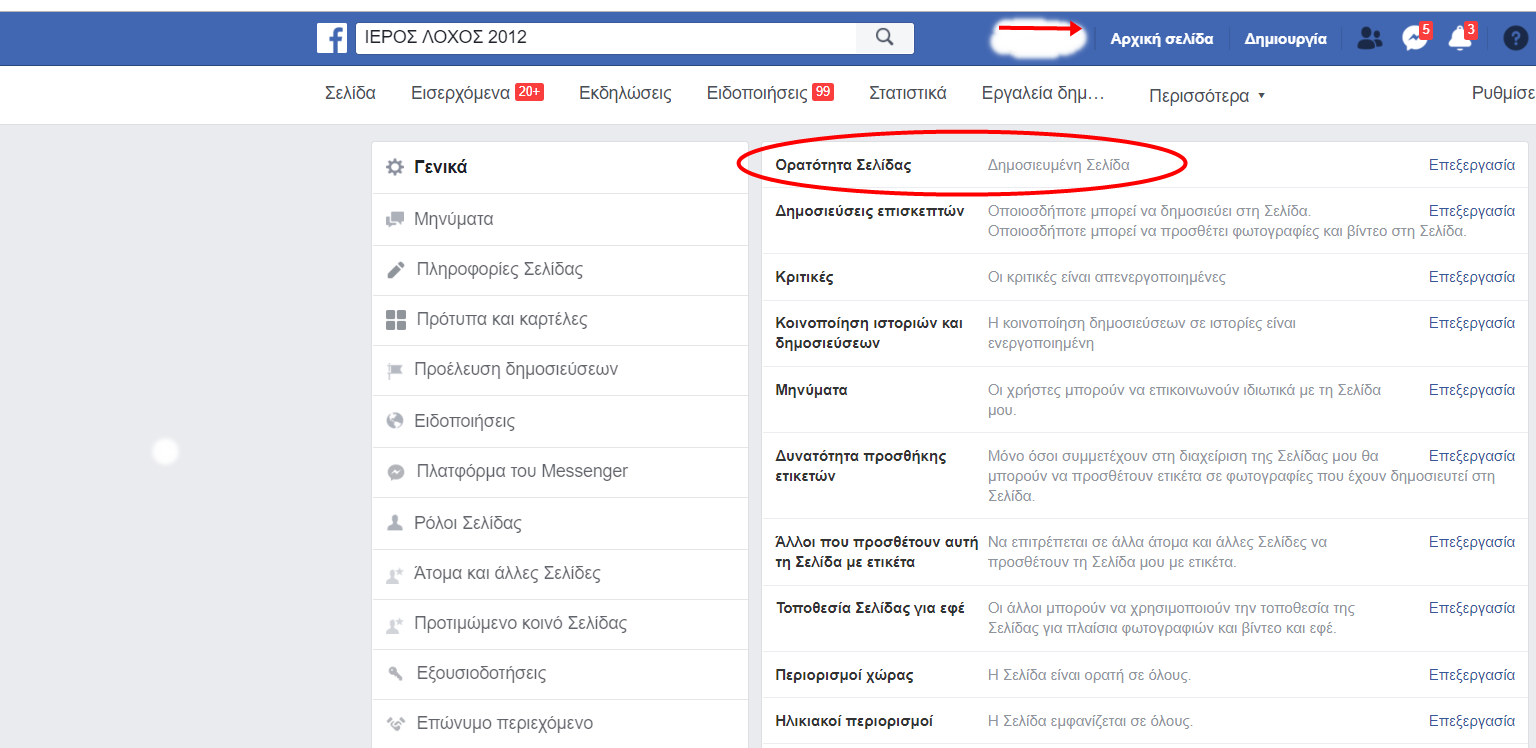Edit Ηλικιακοί περιορισμοί via Επεξεργασία
Viewport: 1536px width, 748px height.
tap(1472, 721)
